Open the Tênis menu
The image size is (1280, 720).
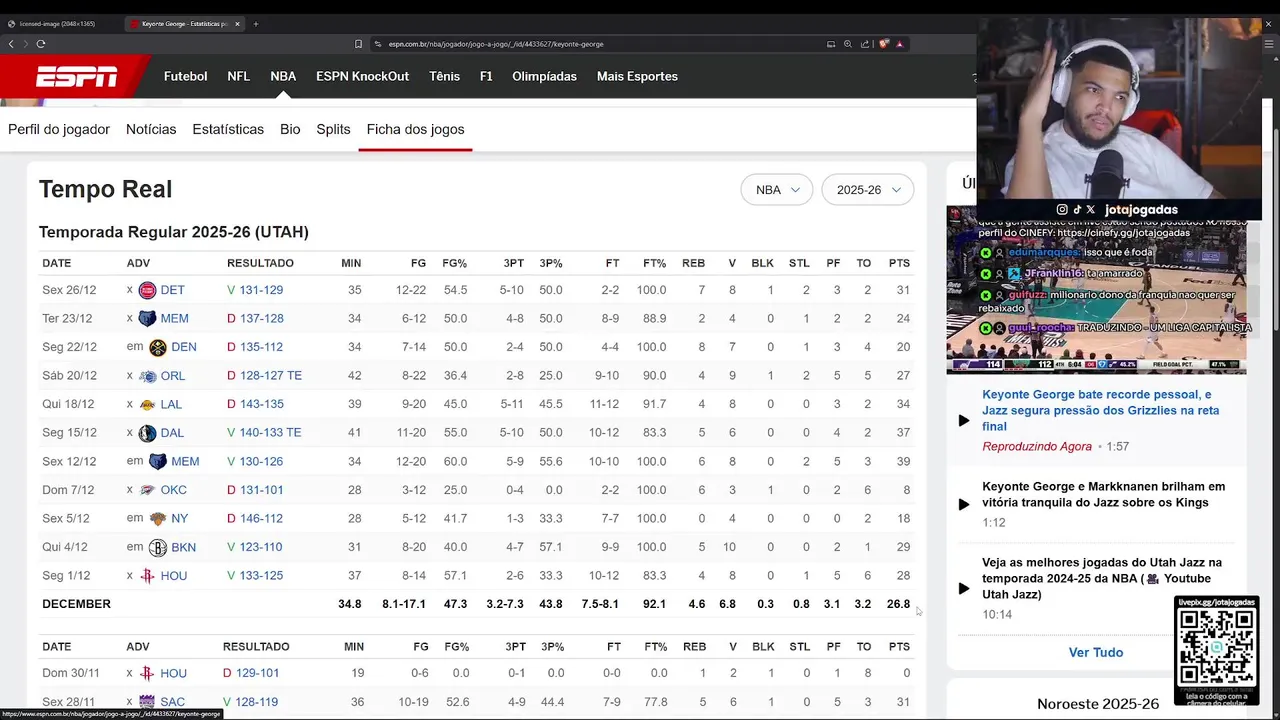pyautogui.click(x=444, y=76)
